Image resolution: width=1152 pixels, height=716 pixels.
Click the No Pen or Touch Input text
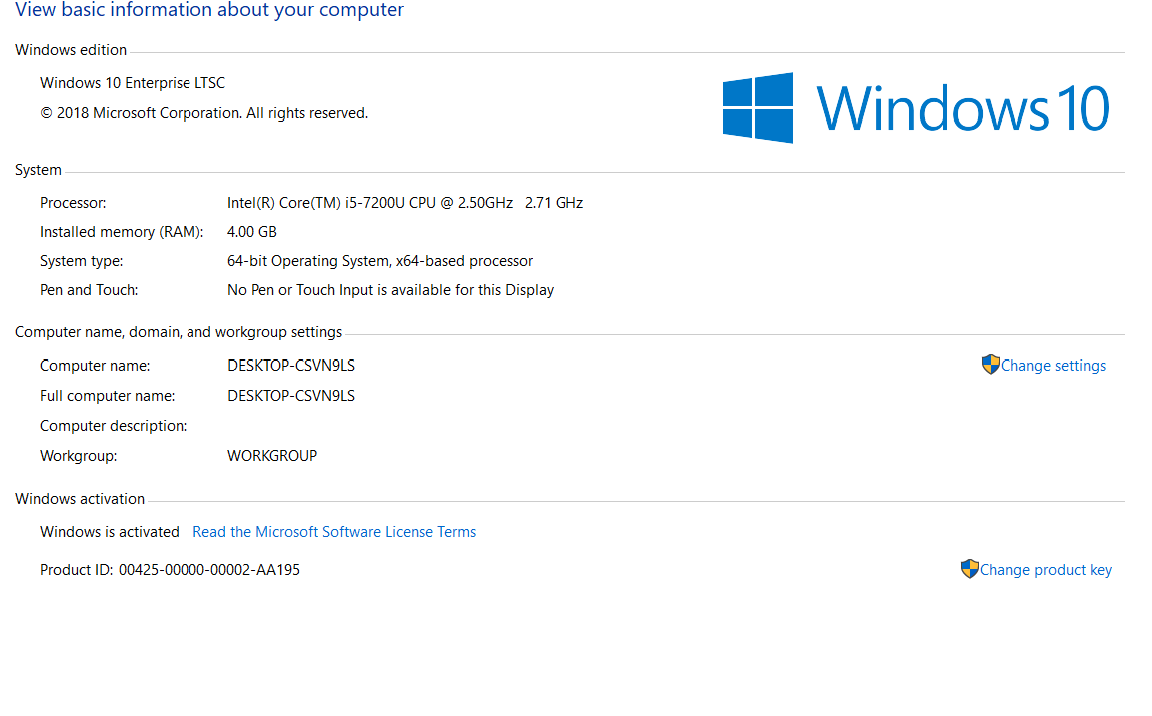point(390,290)
